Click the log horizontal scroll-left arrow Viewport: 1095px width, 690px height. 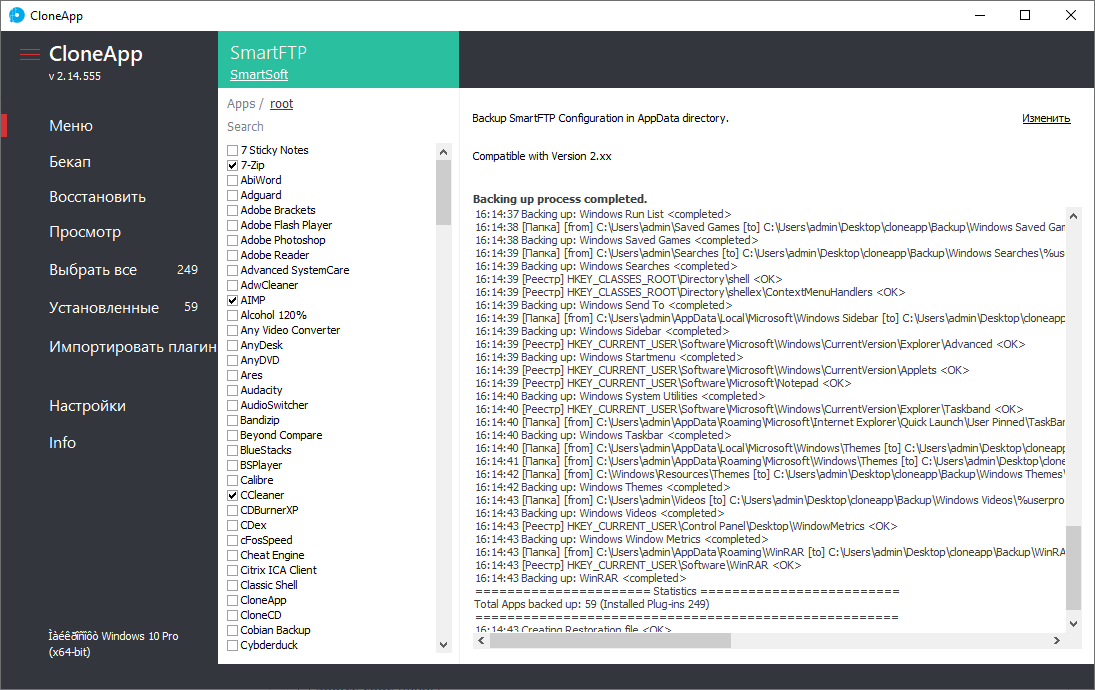481,640
